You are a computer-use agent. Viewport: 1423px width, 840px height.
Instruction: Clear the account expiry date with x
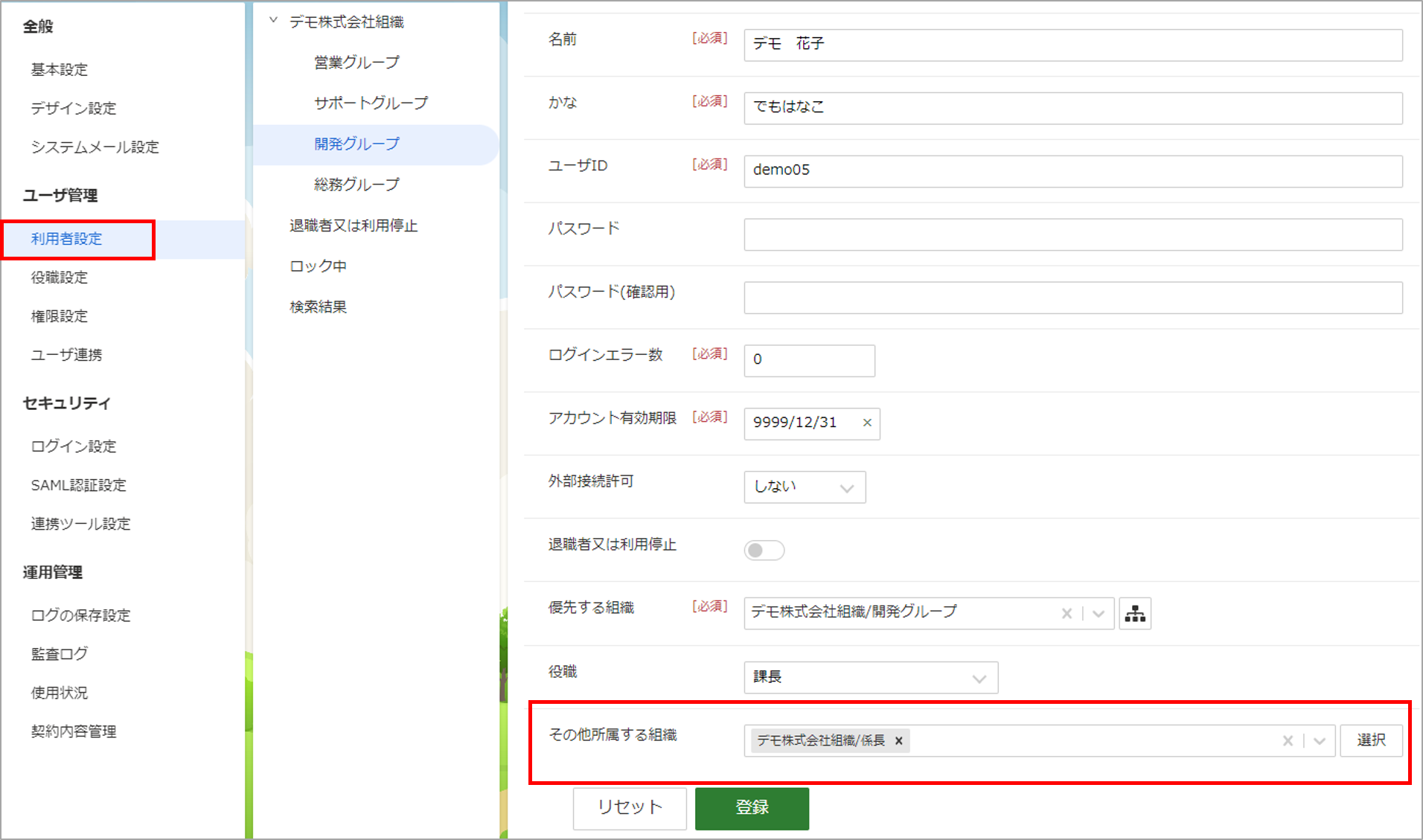867,423
